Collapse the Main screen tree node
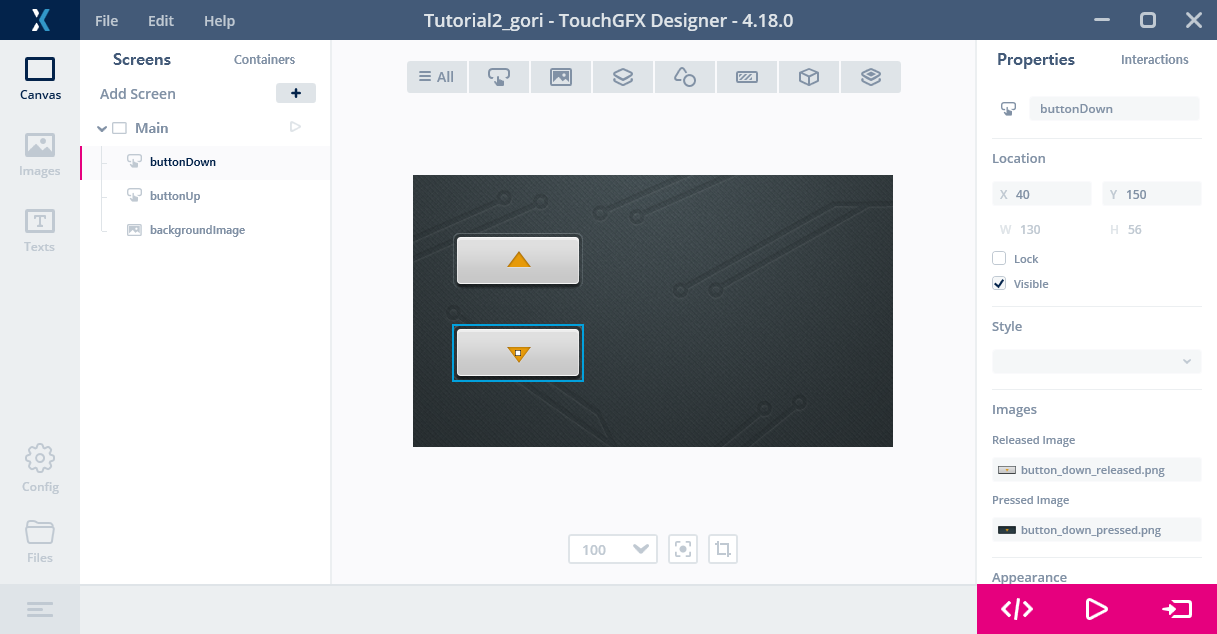The height and width of the screenshot is (634, 1217). coord(102,128)
